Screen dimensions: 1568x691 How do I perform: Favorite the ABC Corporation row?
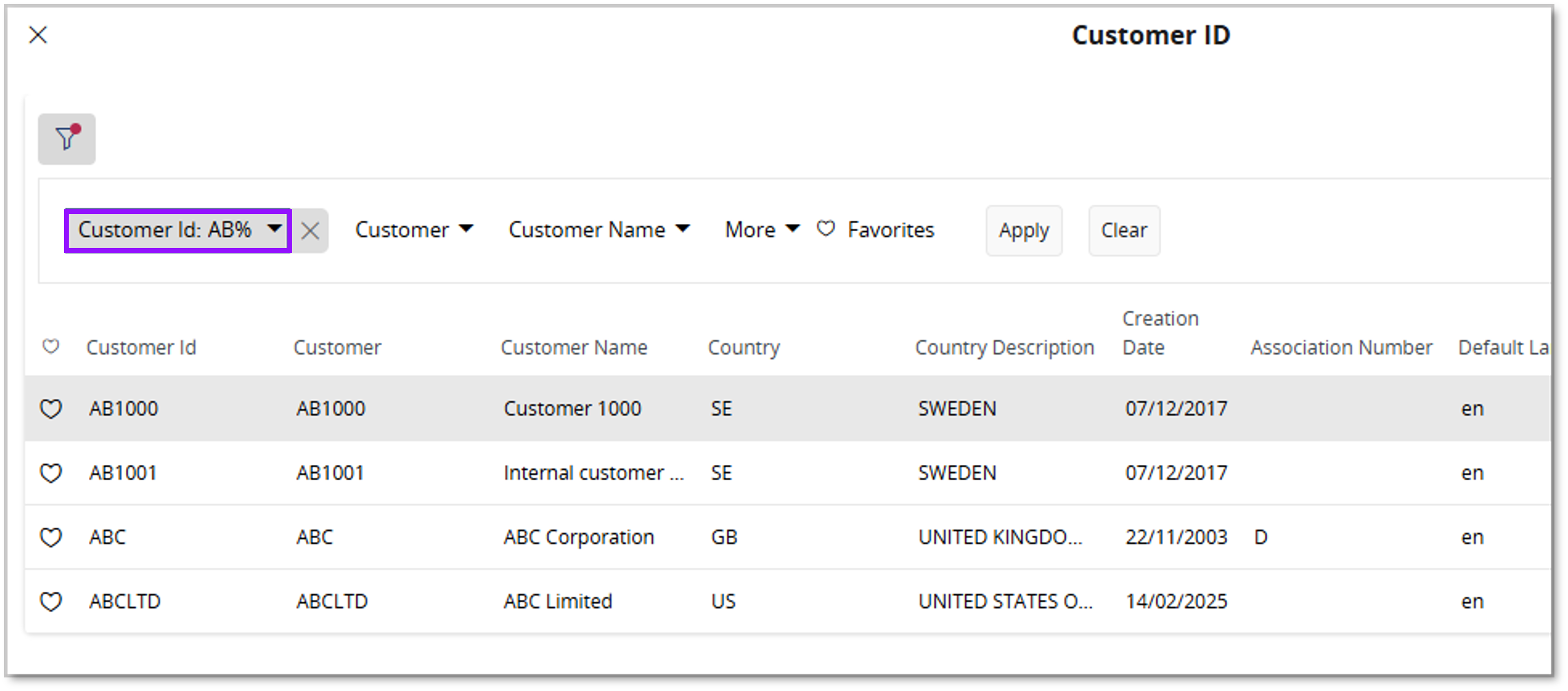click(x=50, y=538)
